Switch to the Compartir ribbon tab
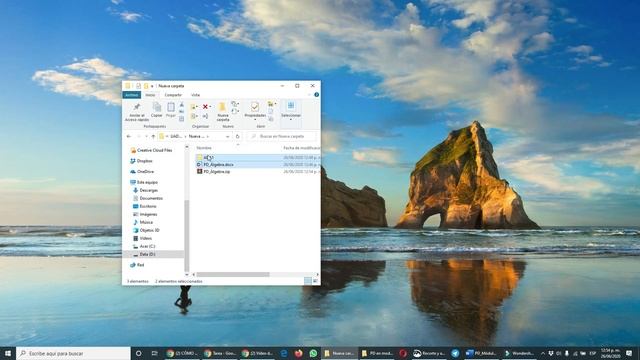640x360 pixels. 173,95
